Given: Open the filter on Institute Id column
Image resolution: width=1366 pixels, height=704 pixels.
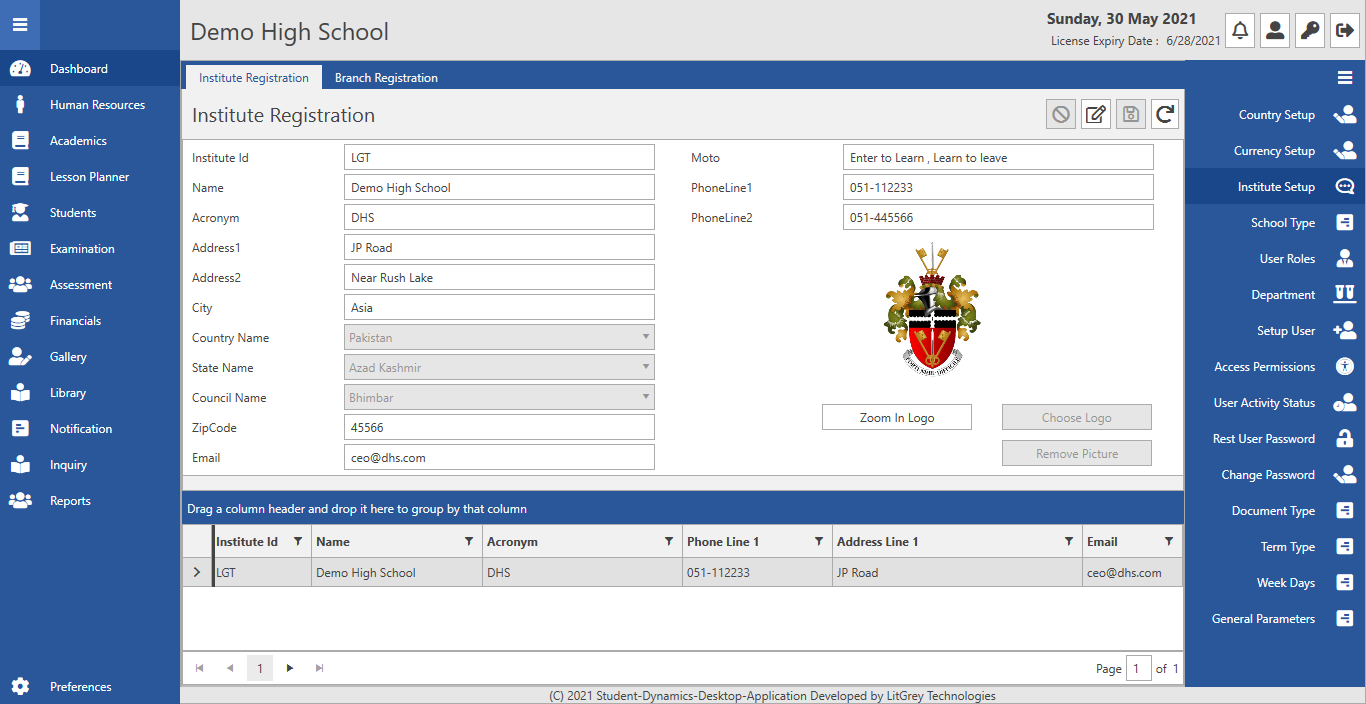Looking at the screenshot, I should pos(297,541).
